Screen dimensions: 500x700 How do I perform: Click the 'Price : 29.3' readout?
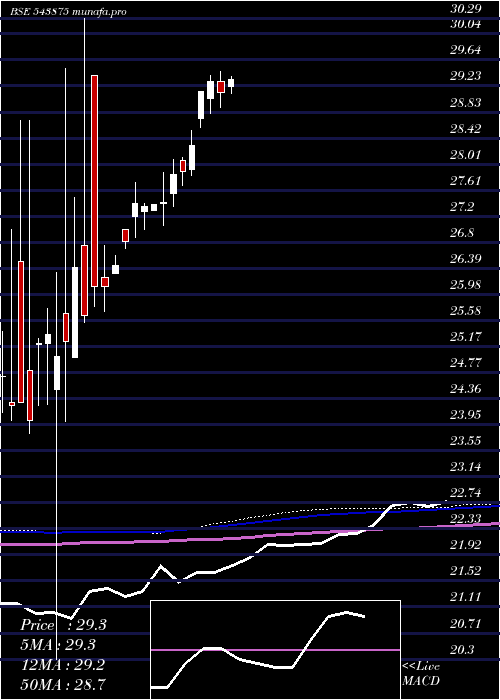point(63,625)
